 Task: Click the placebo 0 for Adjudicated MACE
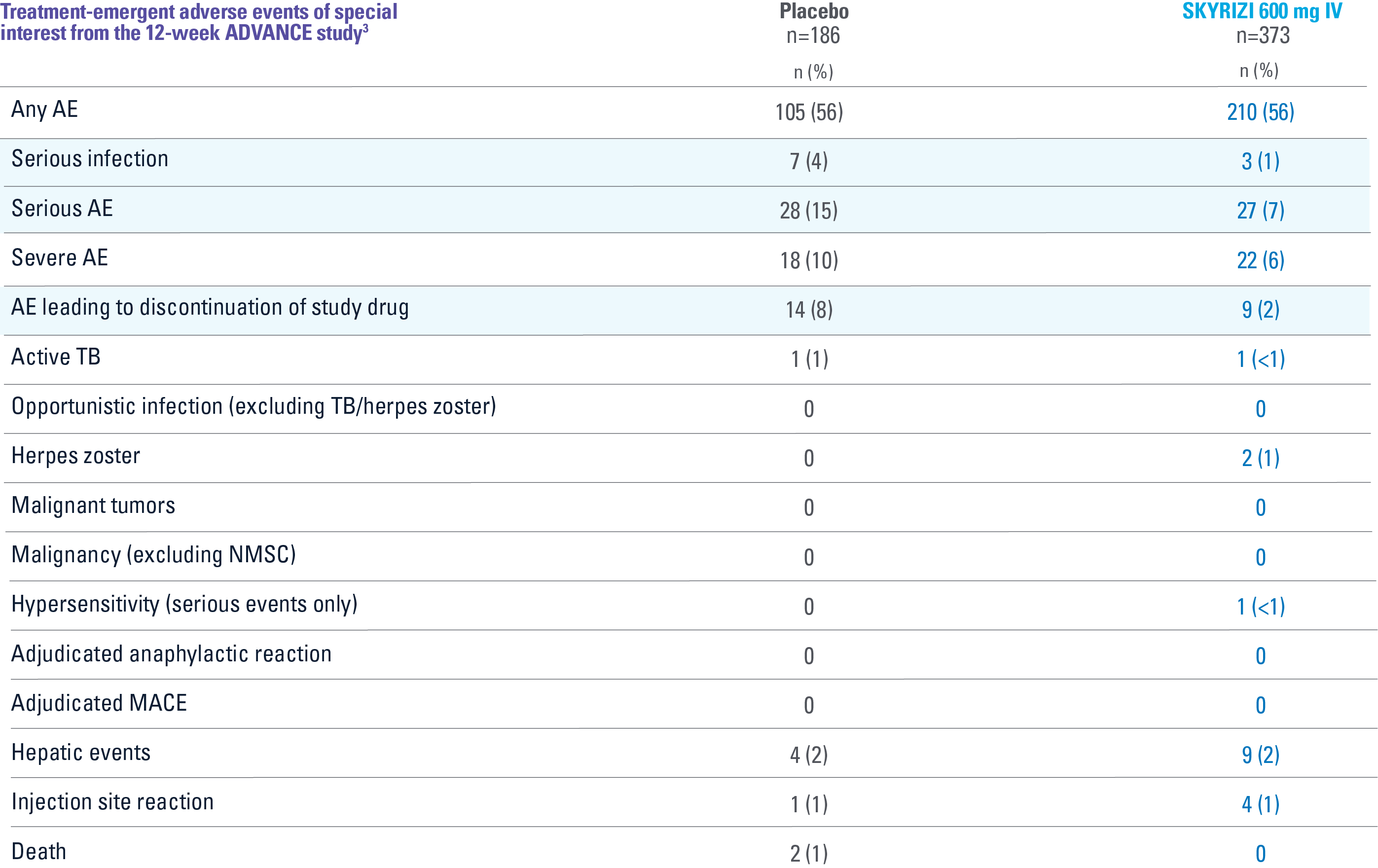(809, 706)
